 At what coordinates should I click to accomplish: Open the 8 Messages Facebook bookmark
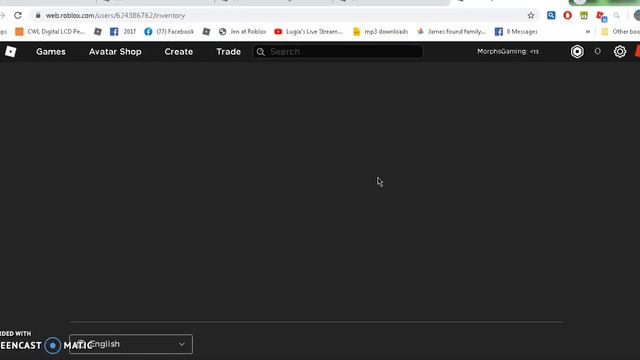tap(516, 31)
